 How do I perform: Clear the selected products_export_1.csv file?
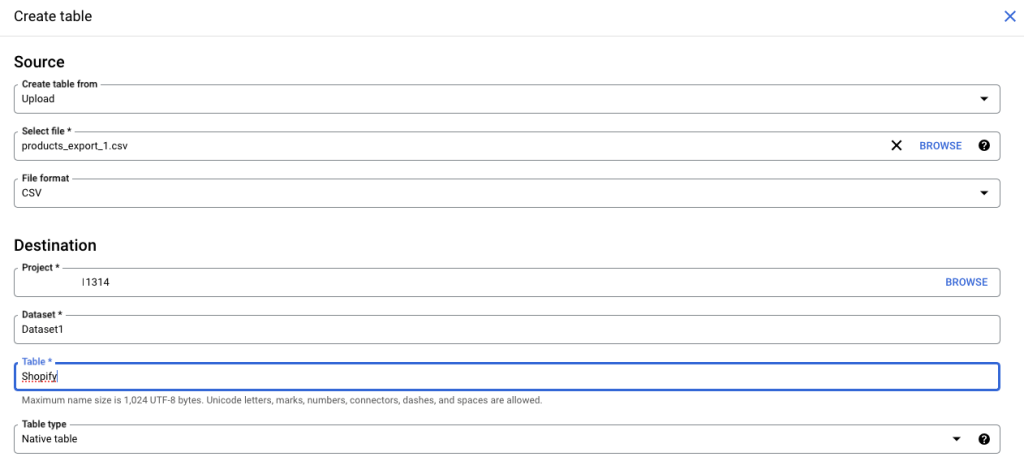click(x=896, y=146)
